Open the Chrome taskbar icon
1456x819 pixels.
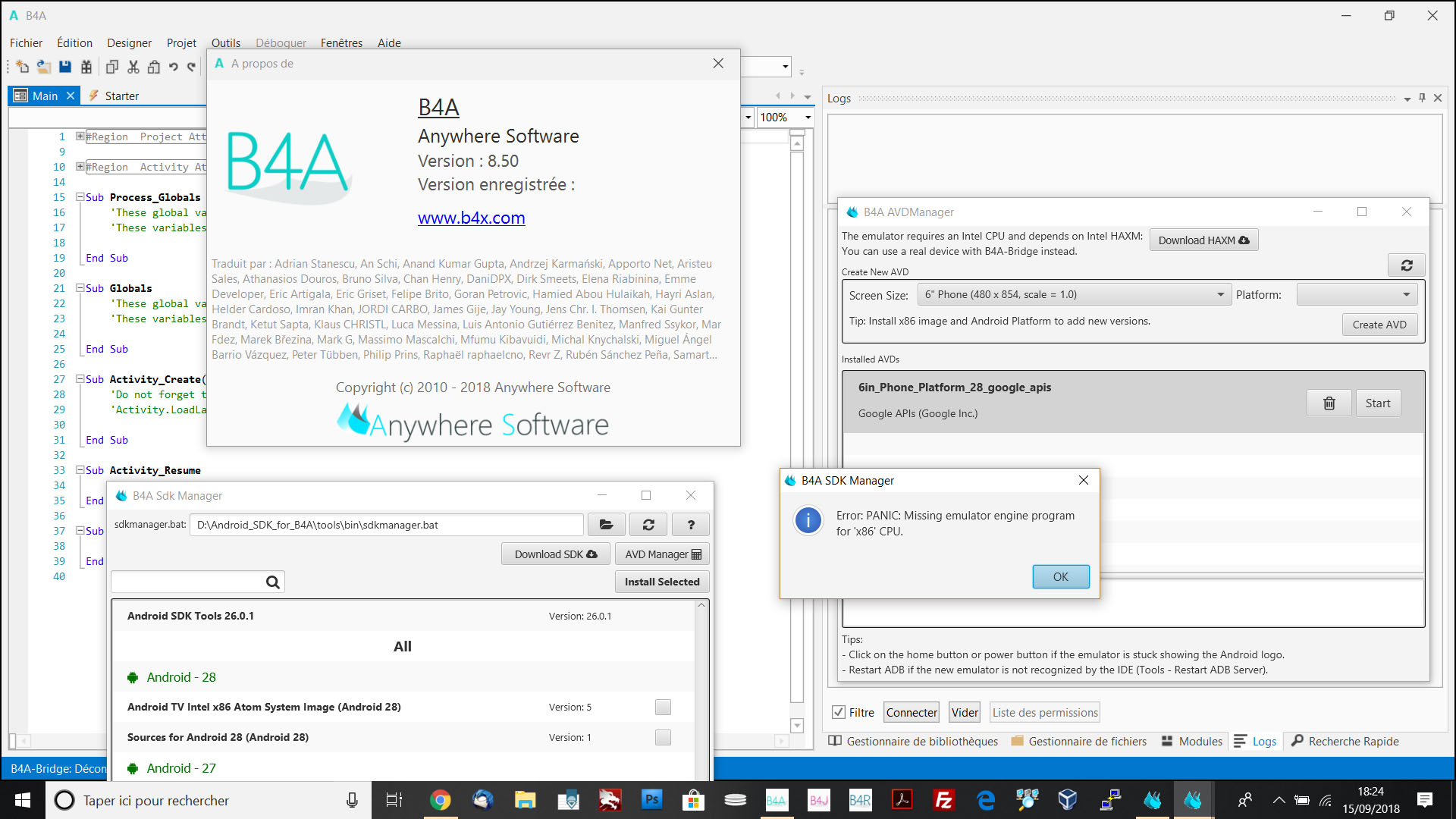[x=441, y=800]
